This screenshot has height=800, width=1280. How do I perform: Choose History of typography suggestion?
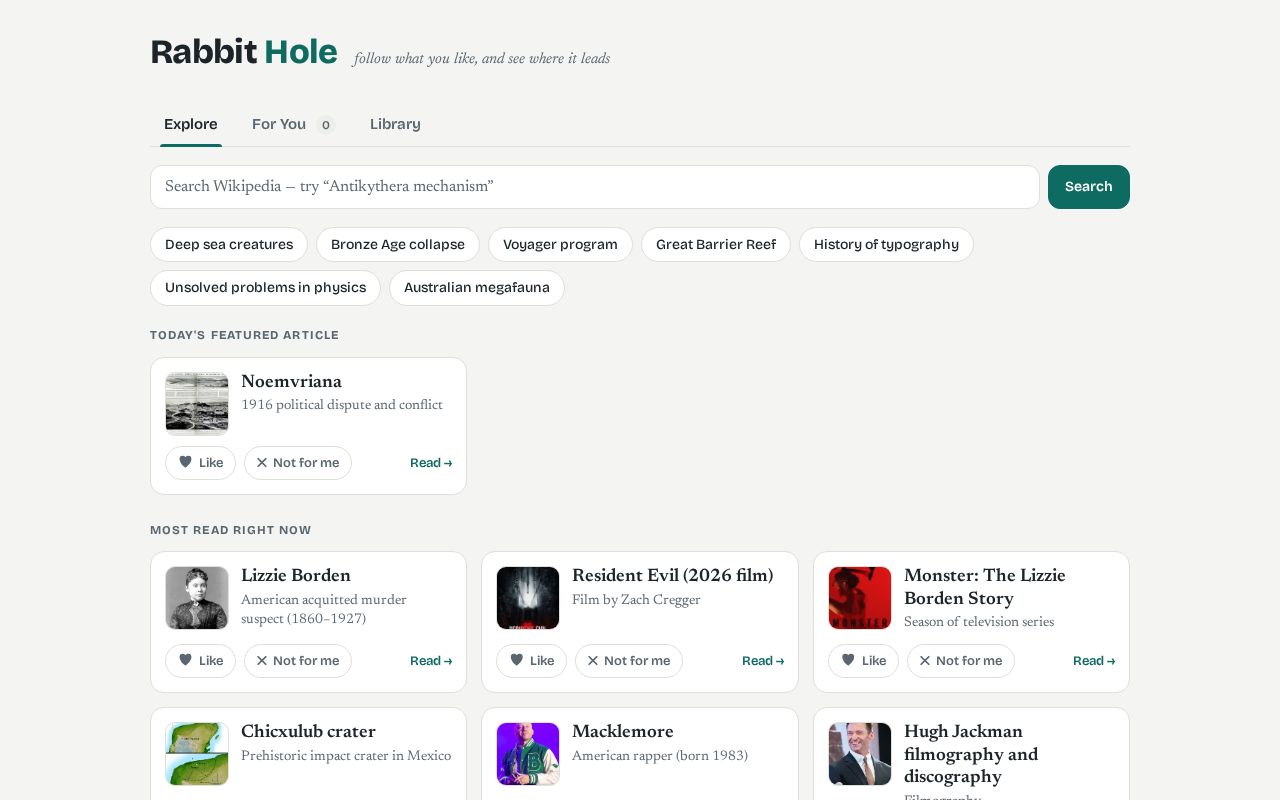click(886, 245)
